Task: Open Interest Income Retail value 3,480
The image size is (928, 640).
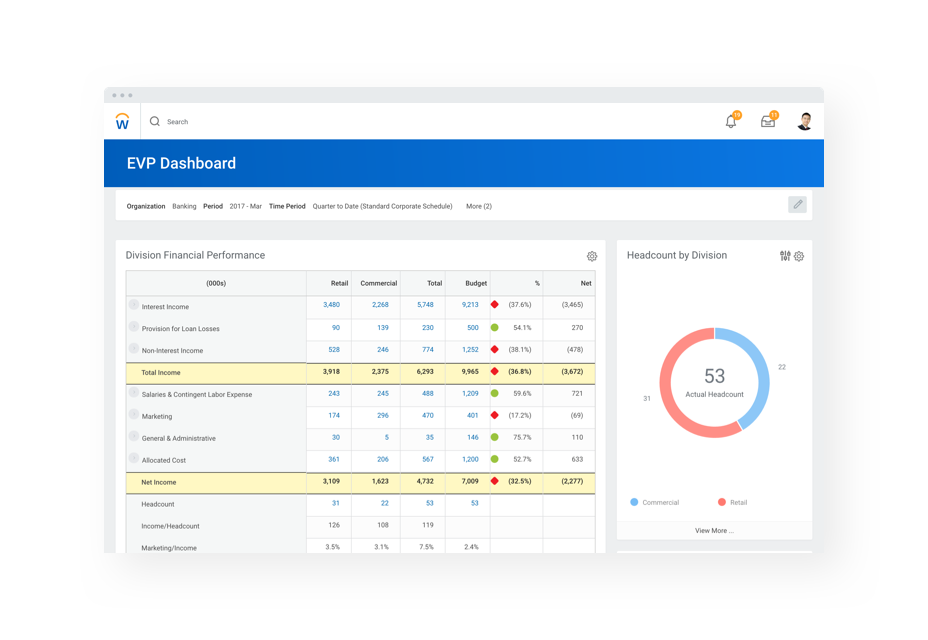Action: pos(331,305)
